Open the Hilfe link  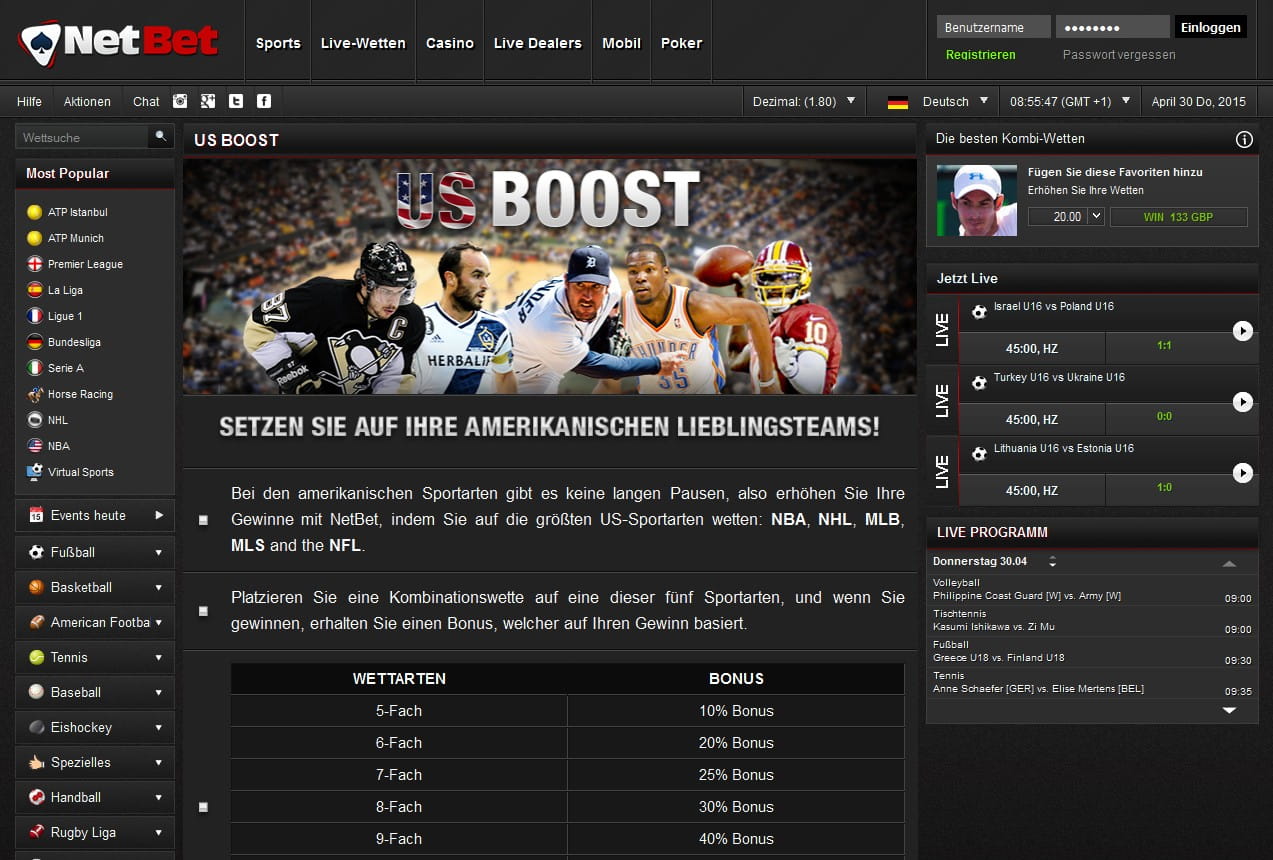tap(29, 101)
